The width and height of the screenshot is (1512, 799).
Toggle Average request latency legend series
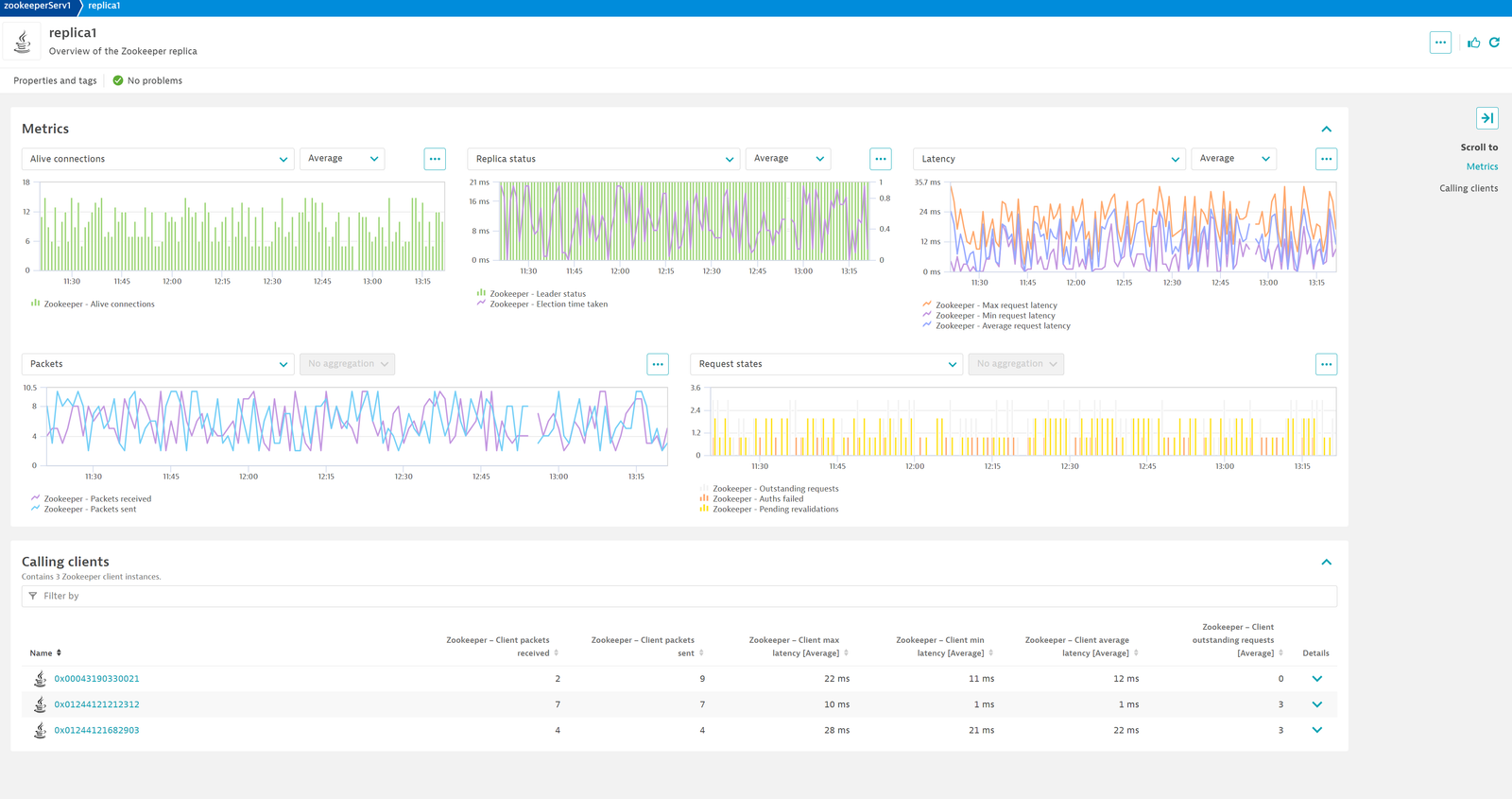point(997,326)
